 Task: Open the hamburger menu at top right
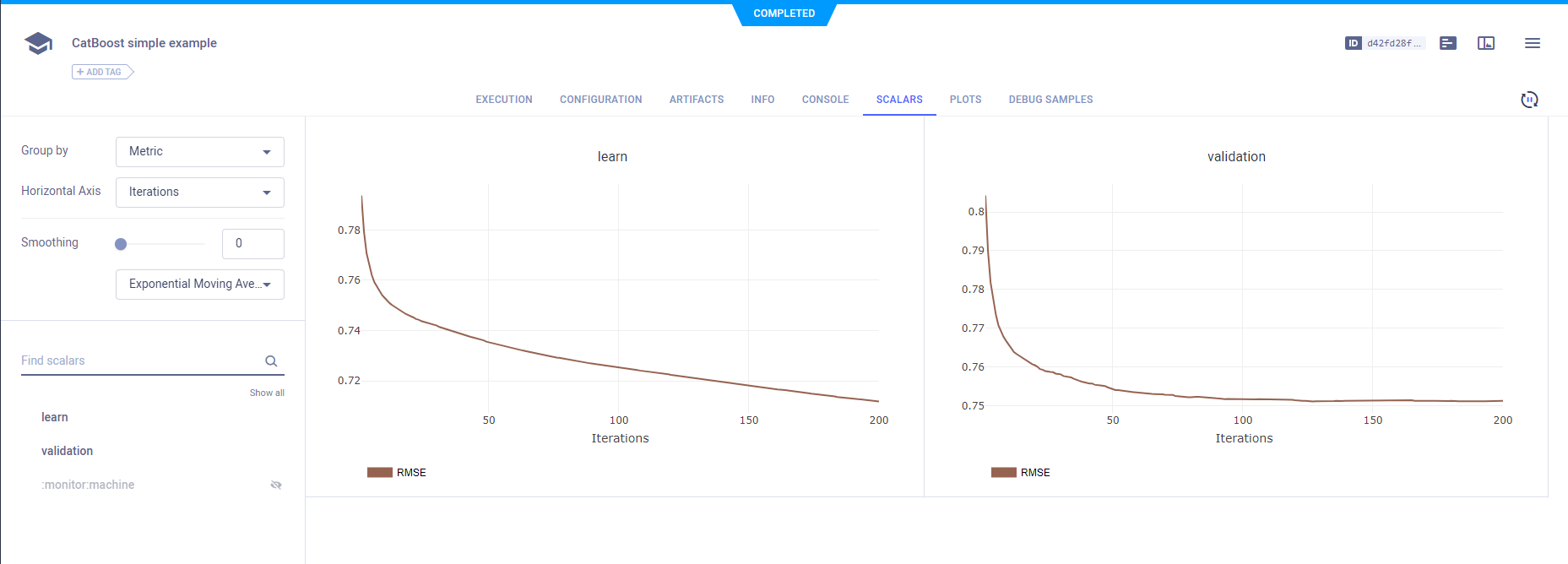click(1532, 43)
